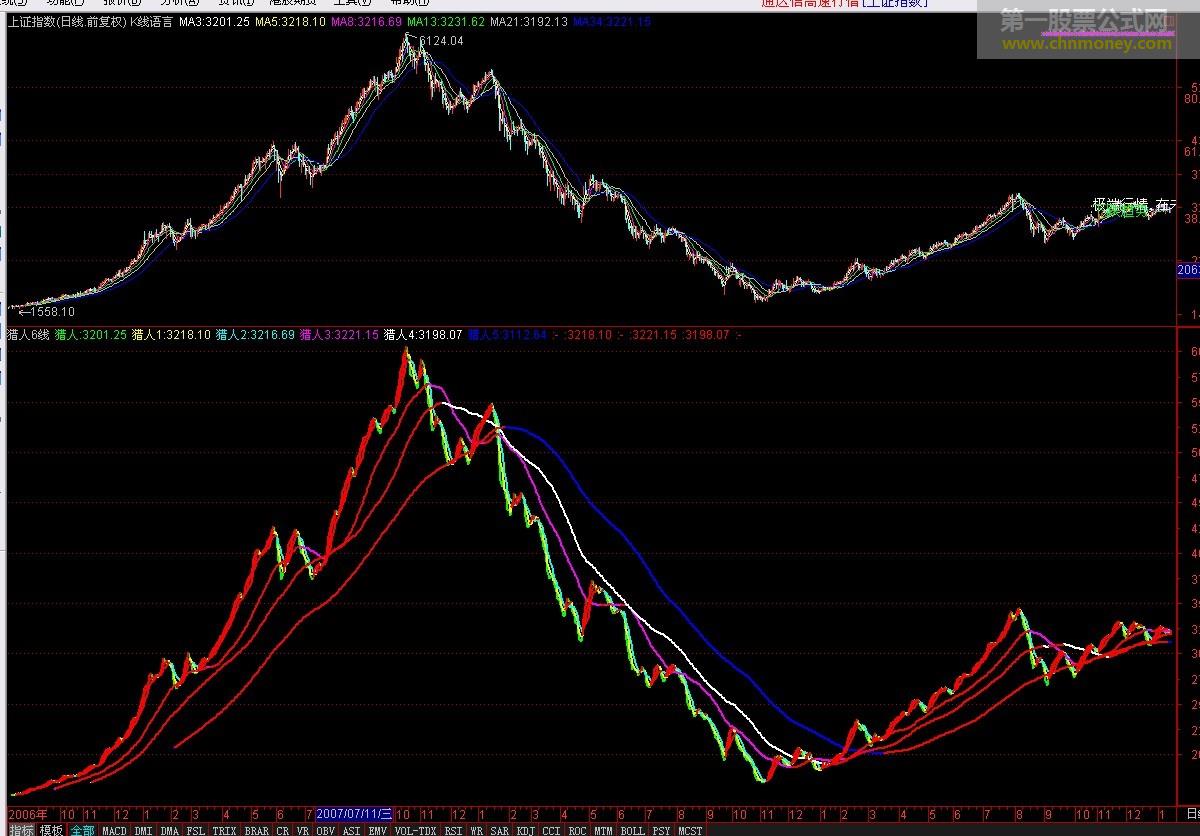Select the RSI indicator tab
The width and height of the screenshot is (1200, 836).
(x=454, y=830)
